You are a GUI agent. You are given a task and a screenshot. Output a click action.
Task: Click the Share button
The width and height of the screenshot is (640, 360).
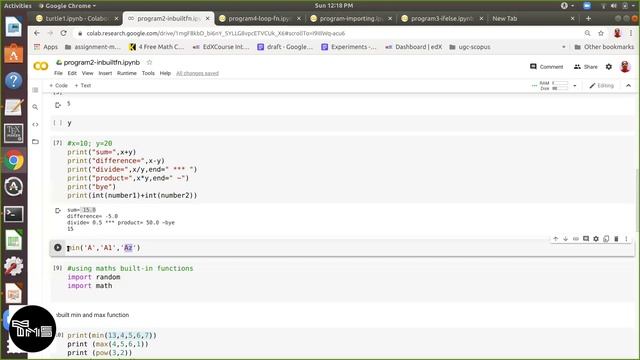coord(585,67)
